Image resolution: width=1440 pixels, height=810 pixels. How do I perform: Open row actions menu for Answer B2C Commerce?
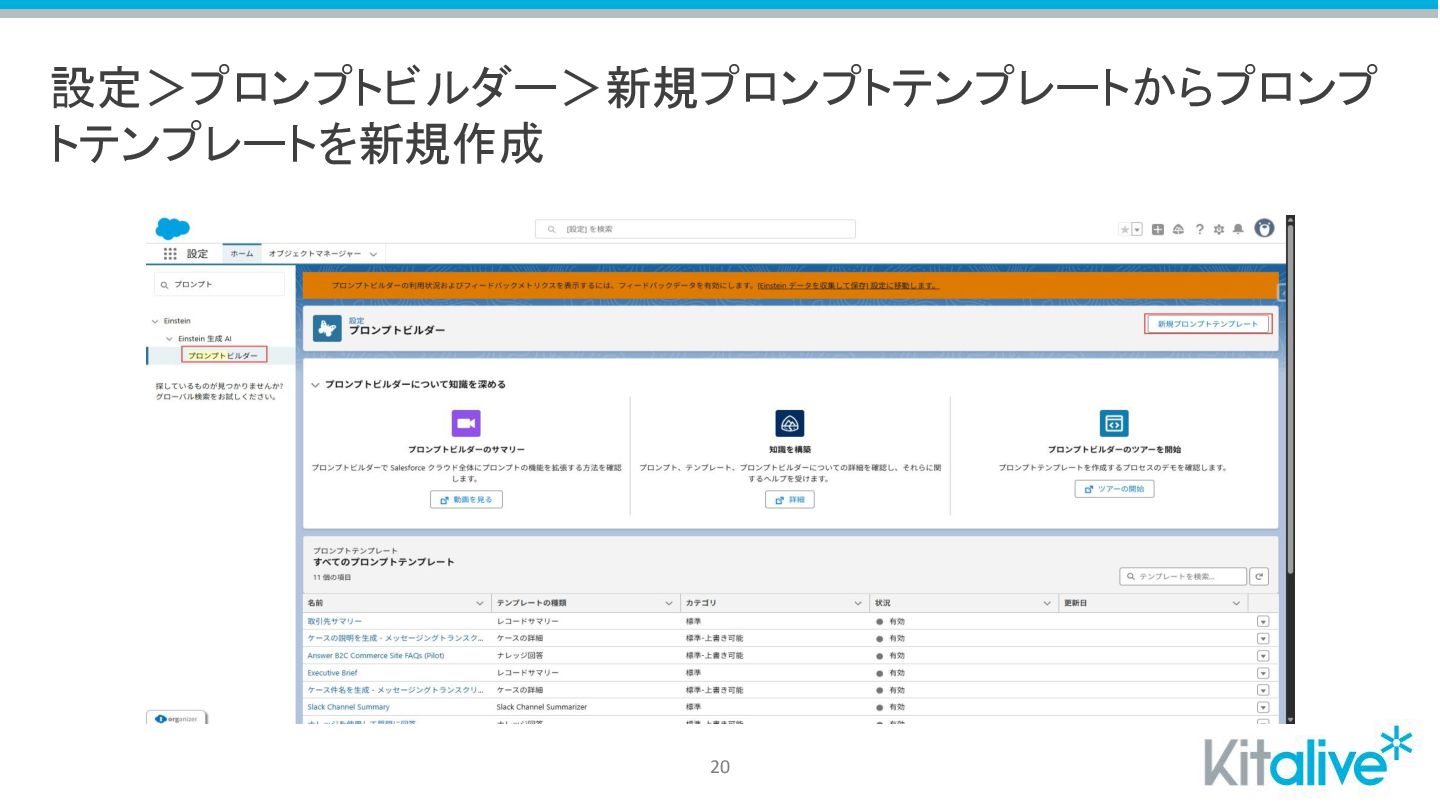click(x=1262, y=655)
